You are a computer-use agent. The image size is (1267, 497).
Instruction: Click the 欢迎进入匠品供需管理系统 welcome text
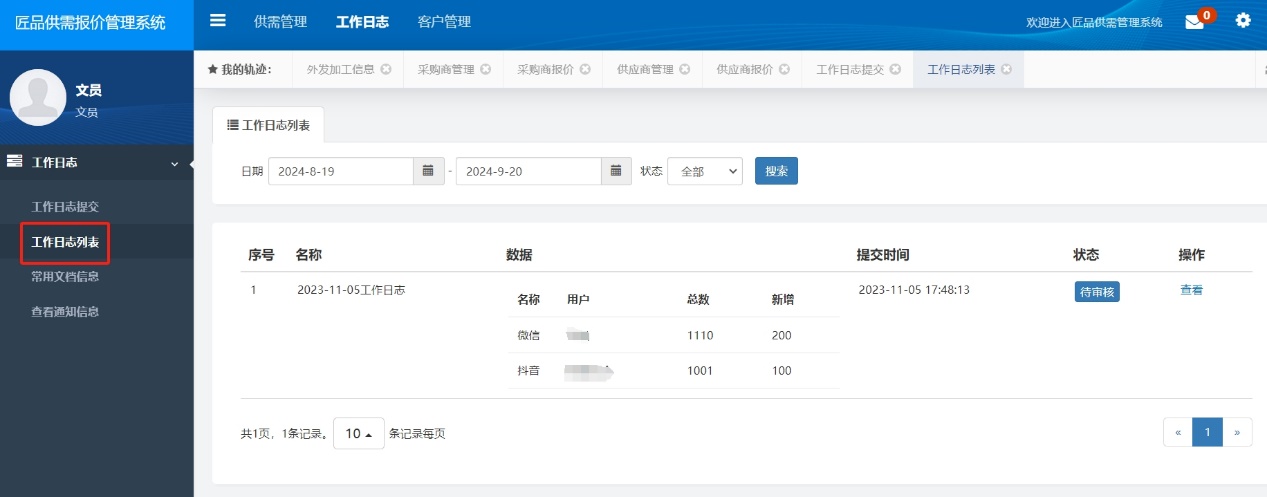[x=1094, y=22]
